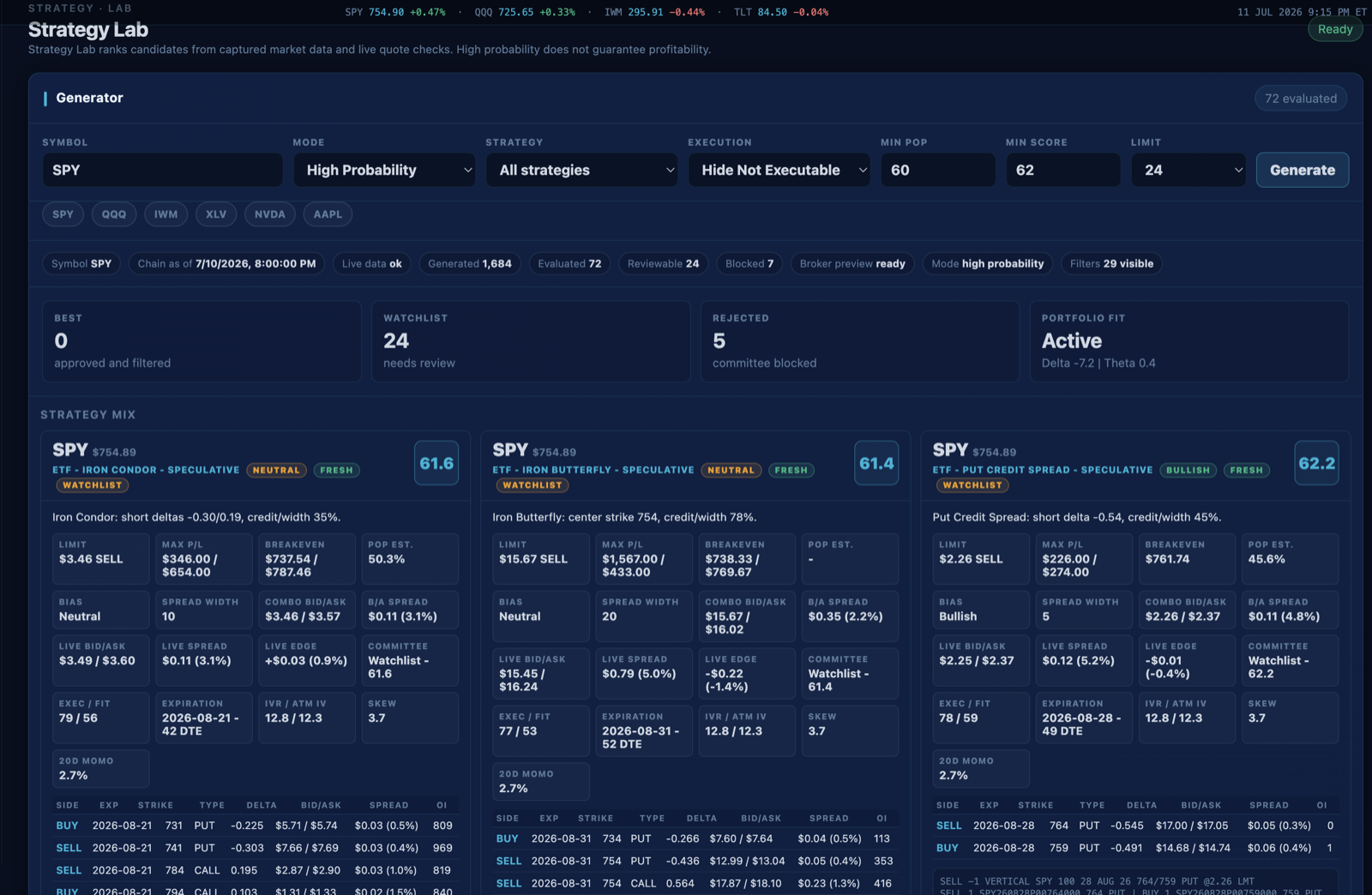The image size is (1372, 895).
Task: Click the BULLISH tag on Put Credit Spread card
Action: pos(1188,470)
